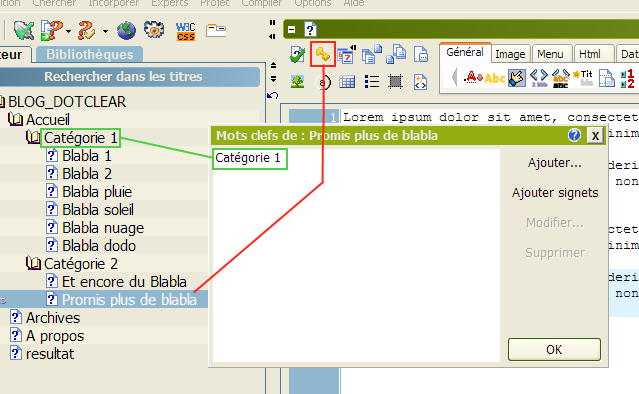Open the Image tab
Image resolution: width=639 pixels, height=394 pixels.
click(x=510, y=54)
